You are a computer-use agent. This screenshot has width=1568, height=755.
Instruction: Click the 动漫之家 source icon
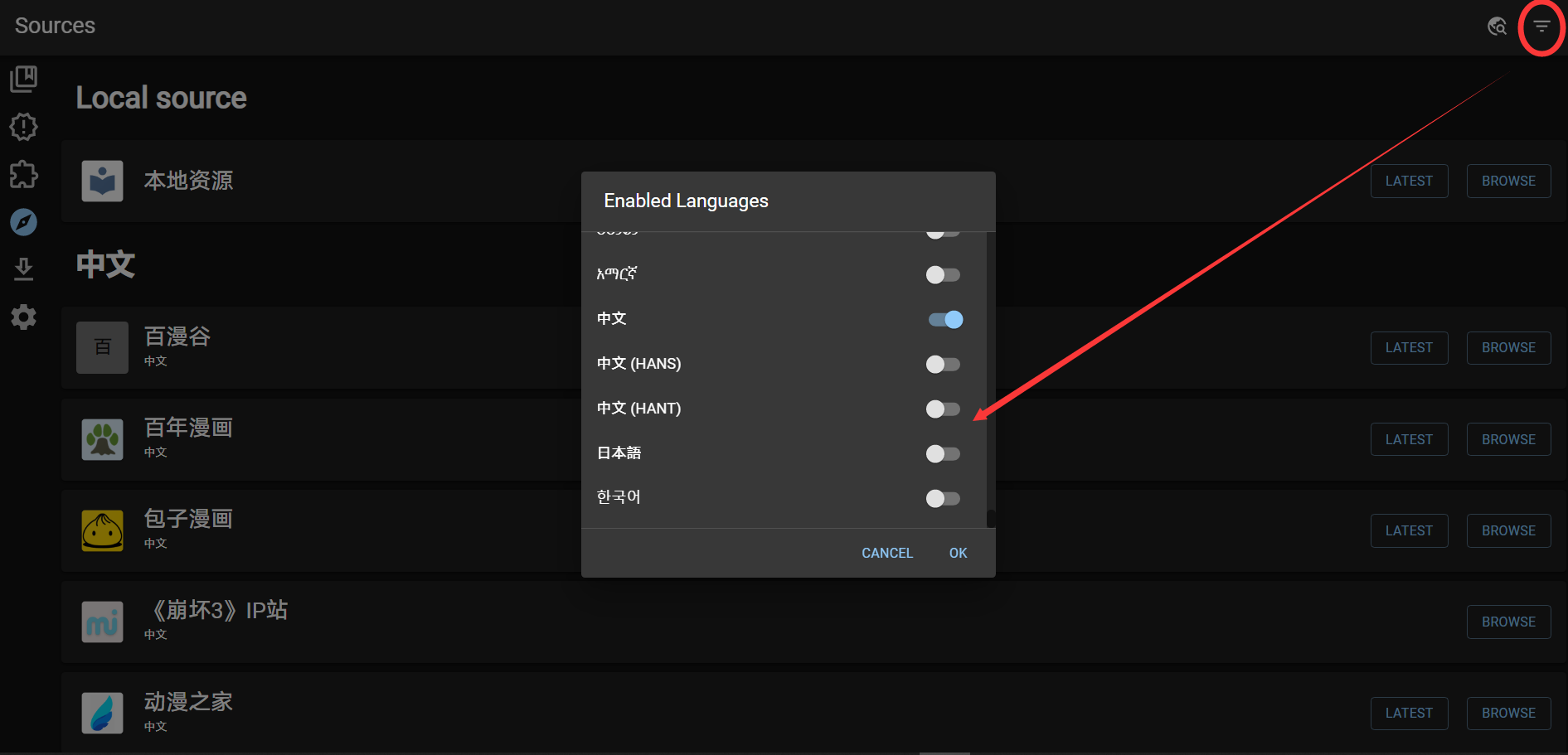click(102, 713)
